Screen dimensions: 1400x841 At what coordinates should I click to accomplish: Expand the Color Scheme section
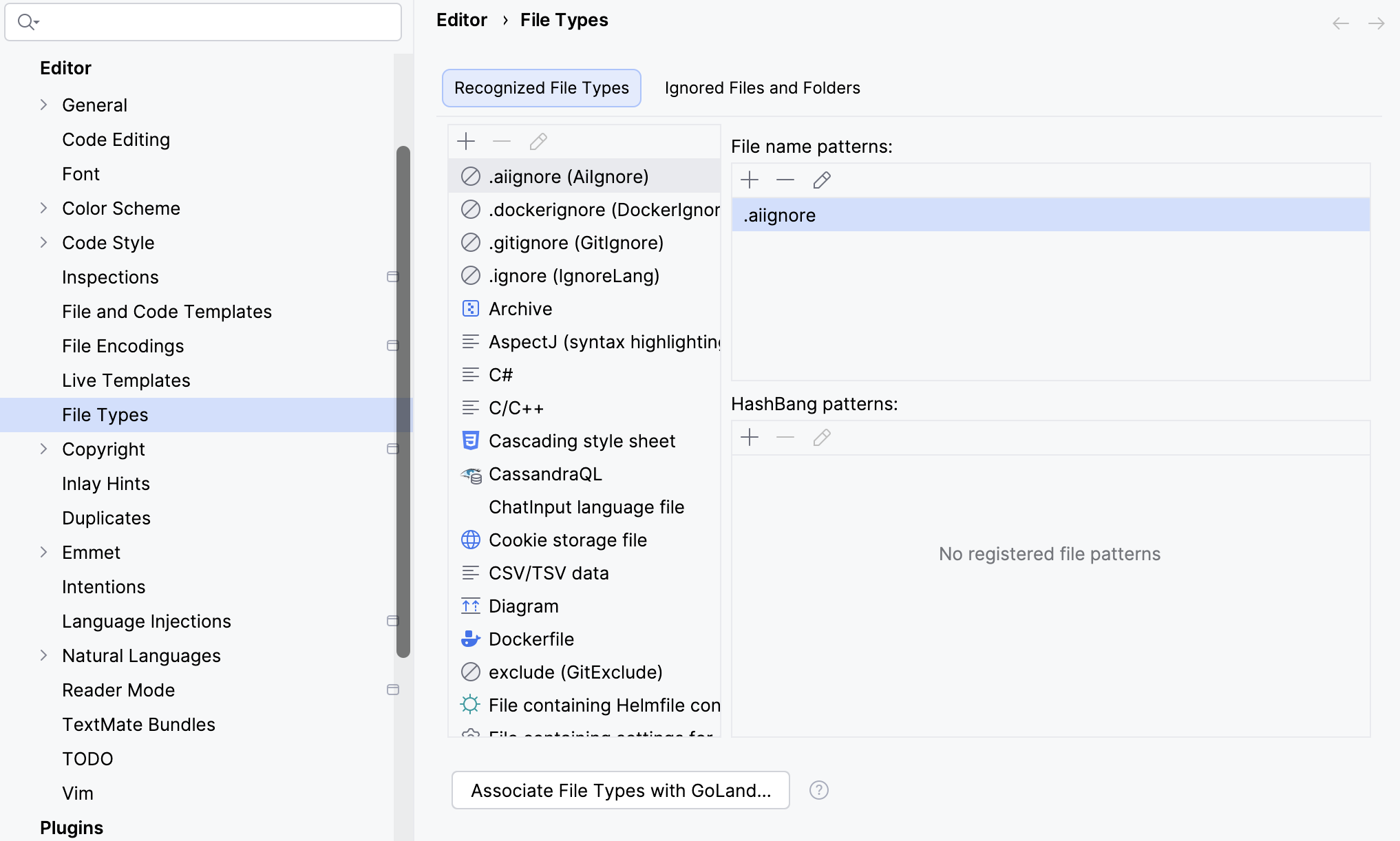click(45, 208)
